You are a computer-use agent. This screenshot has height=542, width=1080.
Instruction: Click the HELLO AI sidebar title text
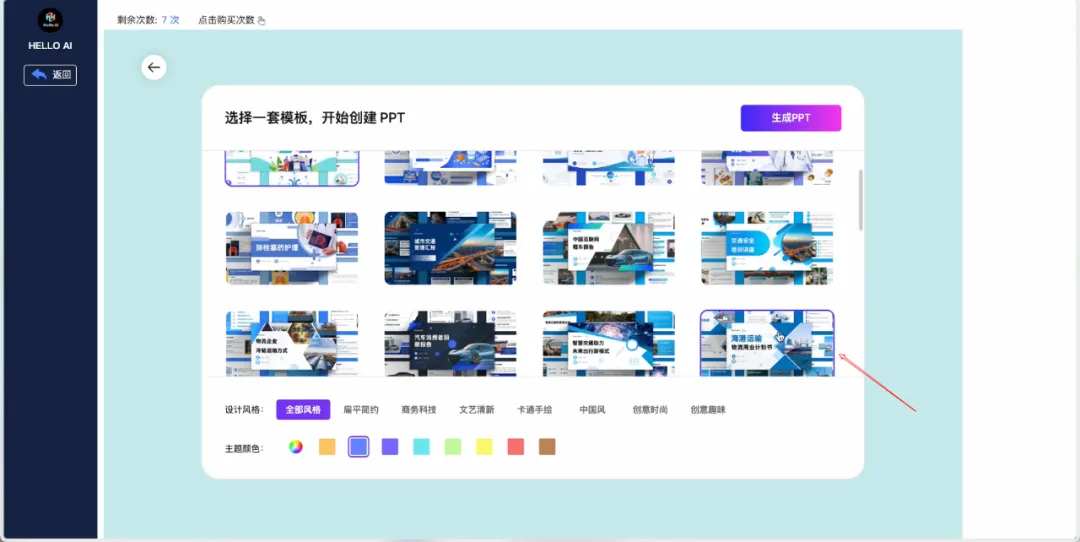50,46
